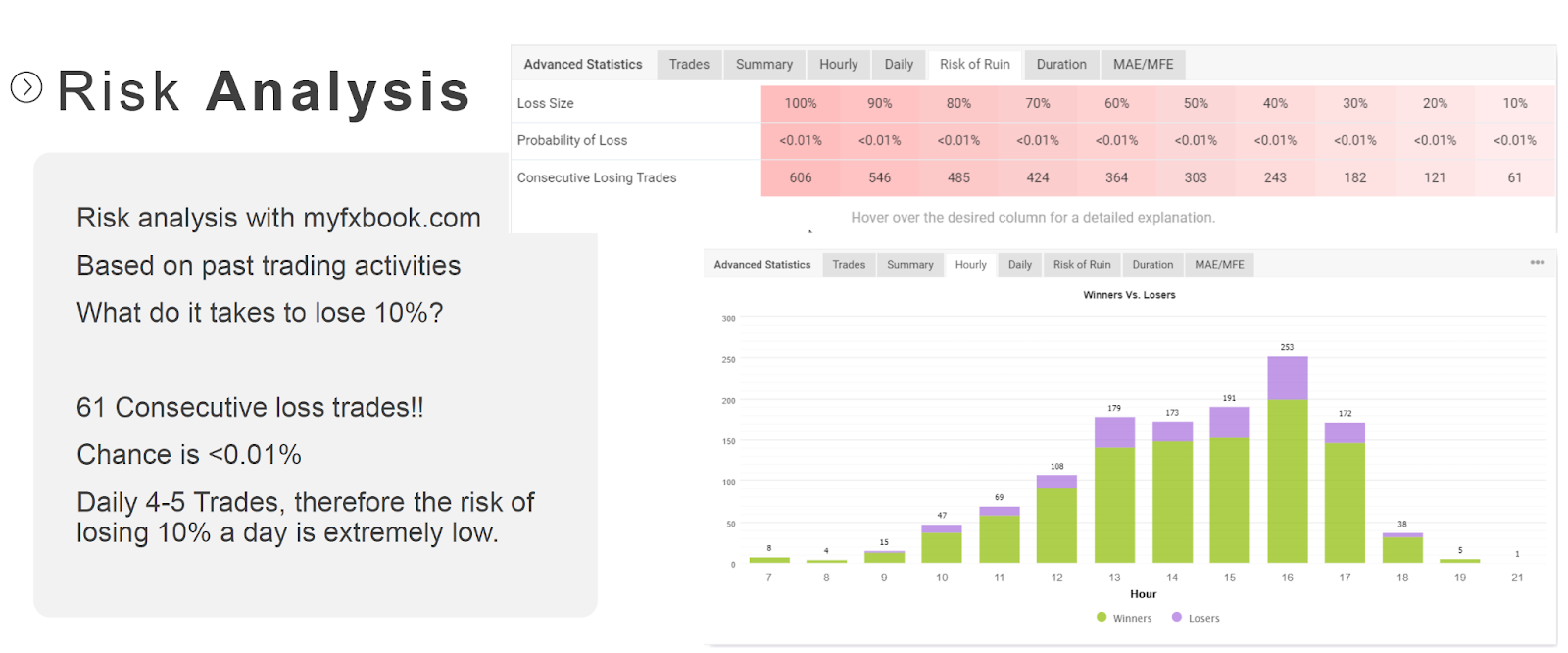1568x653 pixels.
Task: Click the 61 consecutive losing trades cell
Action: 1515,177
